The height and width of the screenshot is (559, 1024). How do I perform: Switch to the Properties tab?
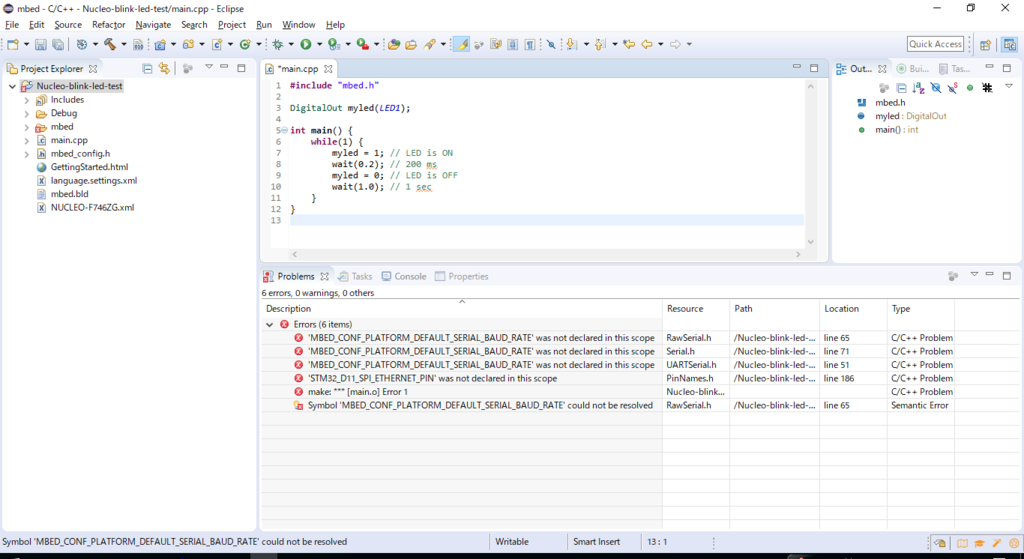pyautogui.click(x=462, y=276)
